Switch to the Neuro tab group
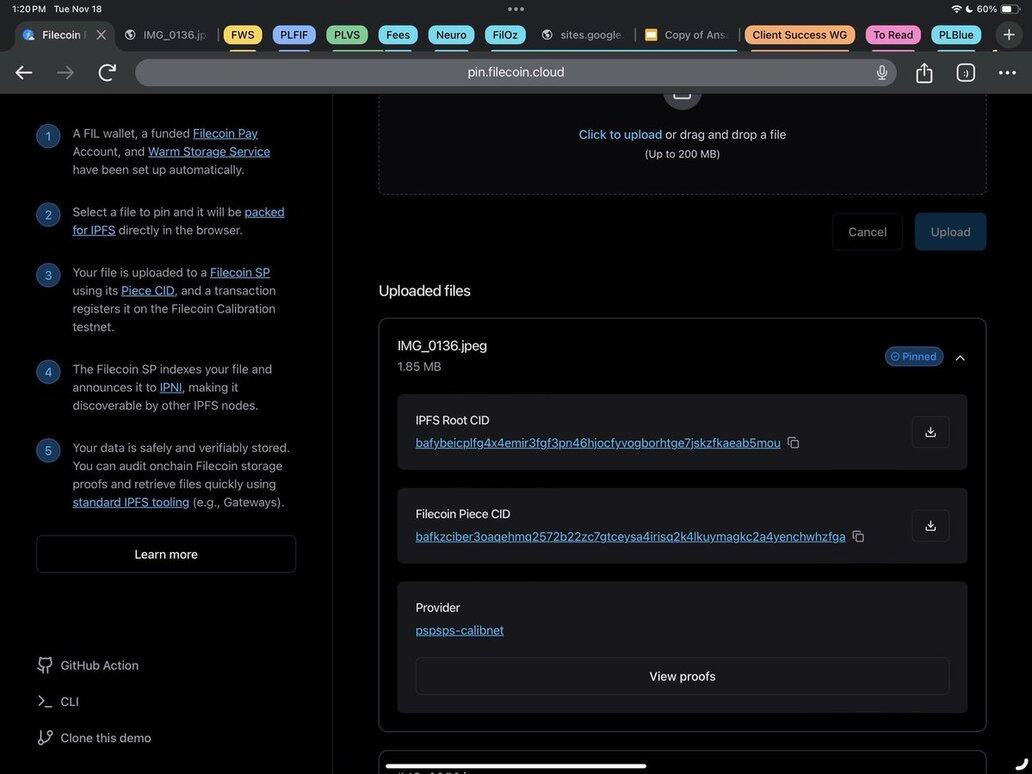The height and width of the screenshot is (774, 1032). click(451, 35)
